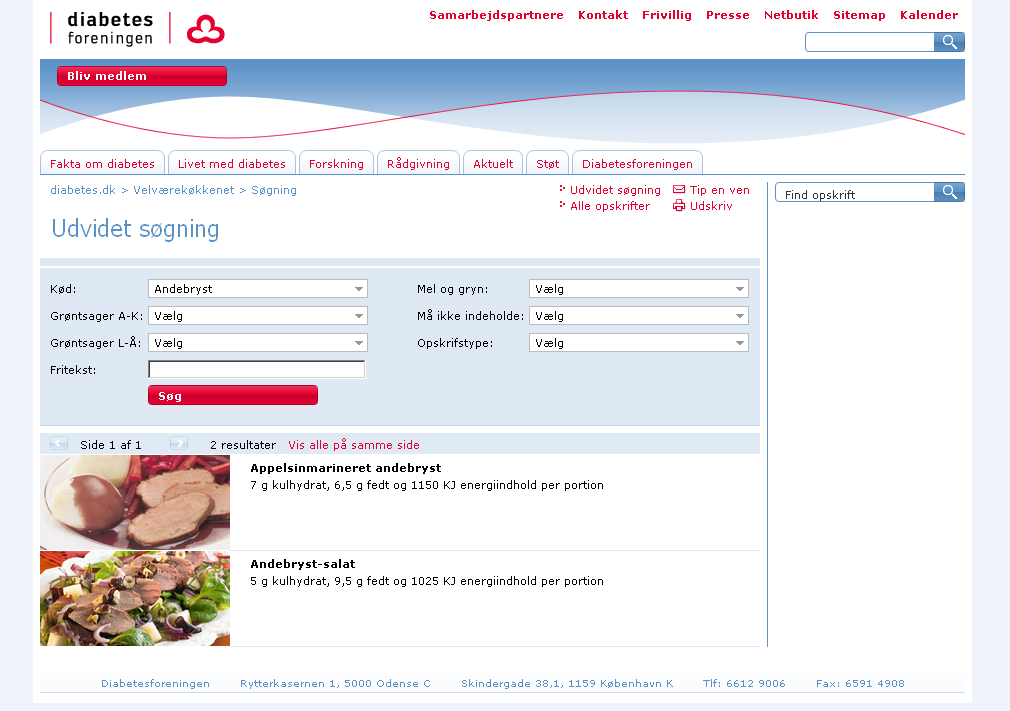The image size is (1010, 711).
Task: Click the Tip en ven link text
Action: pyautogui.click(x=719, y=190)
